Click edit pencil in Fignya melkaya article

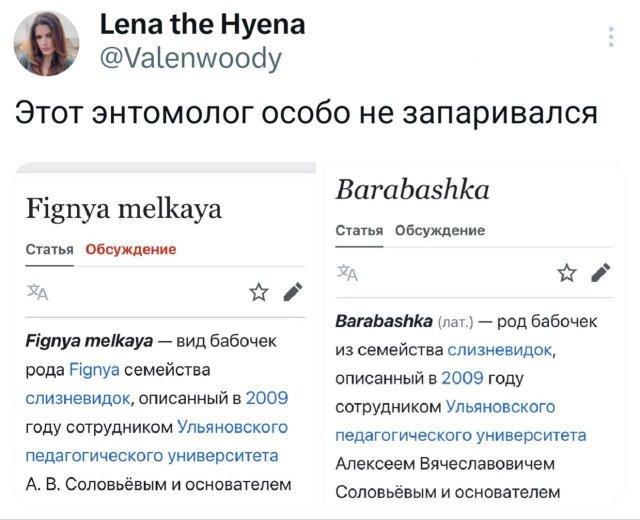coord(295,292)
